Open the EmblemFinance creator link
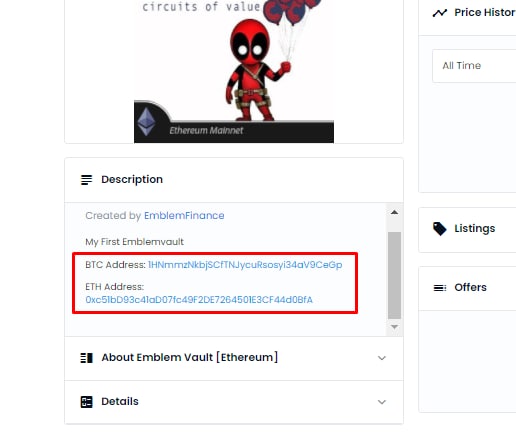The image size is (516, 433). (x=184, y=216)
